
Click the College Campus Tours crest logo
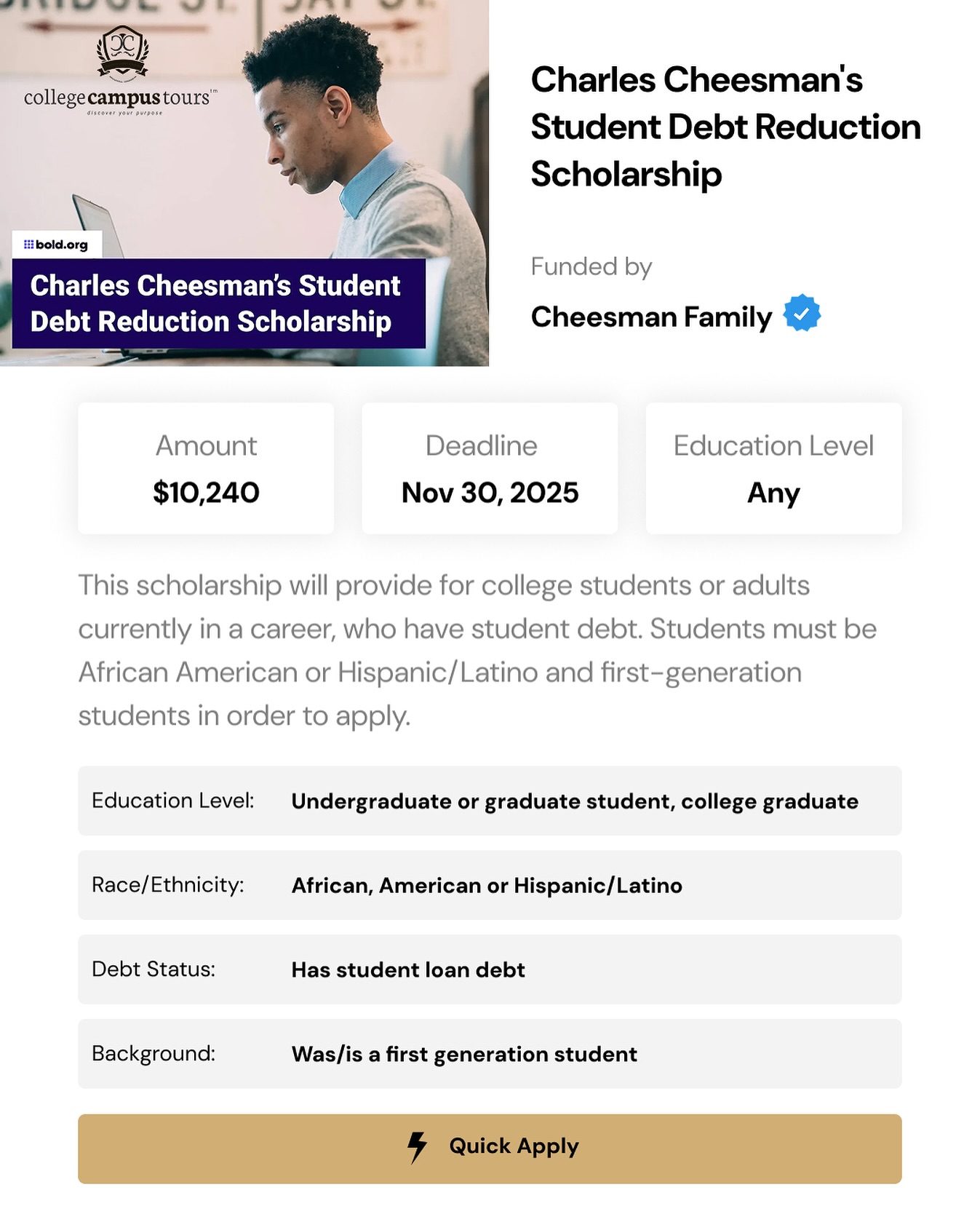[123, 52]
